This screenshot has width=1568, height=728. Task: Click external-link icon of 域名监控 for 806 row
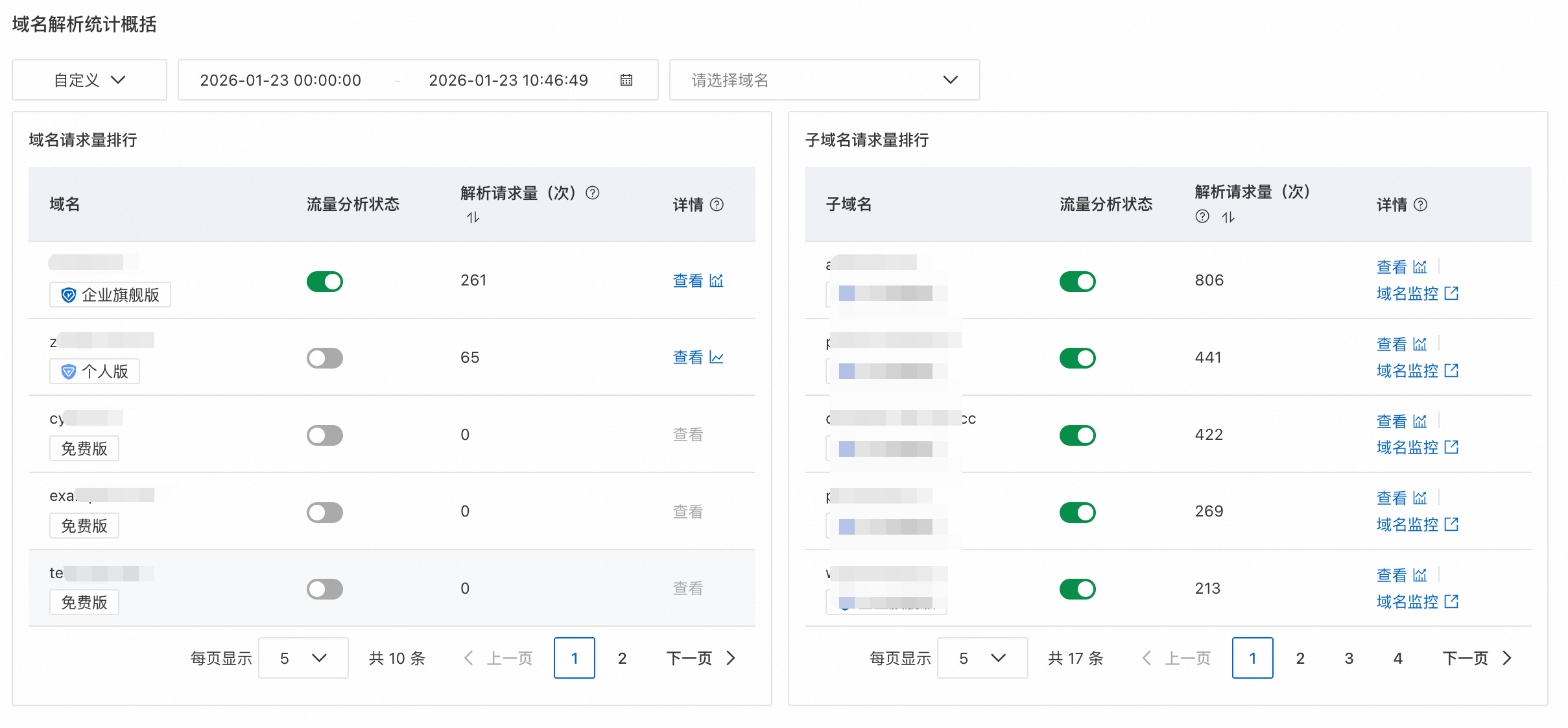[x=1451, y=293]
